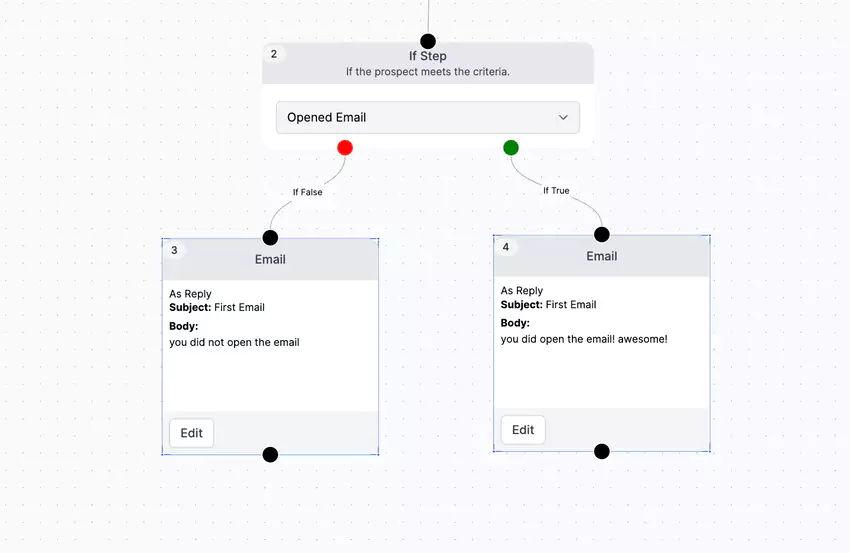Edit the 'you did open the email' email

[523, 430]
